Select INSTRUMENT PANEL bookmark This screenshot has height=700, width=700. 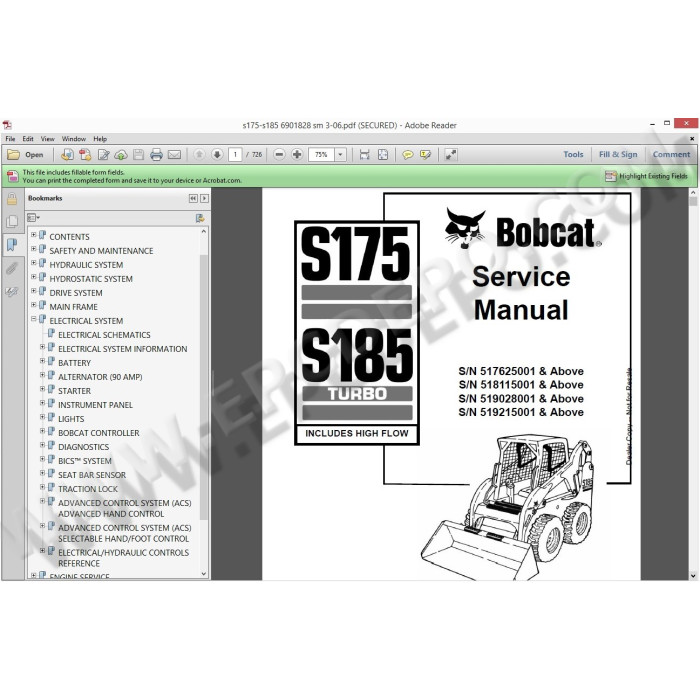[x=95, y=405]
